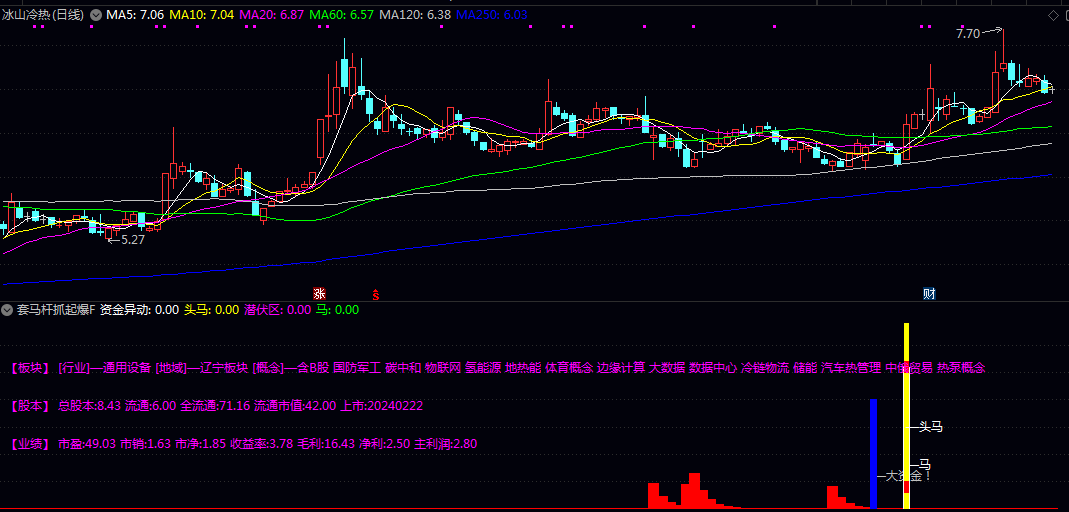Click the 【股本】 row heading
The width and height of the screenshot is (1069, 512).
(30, 406)
